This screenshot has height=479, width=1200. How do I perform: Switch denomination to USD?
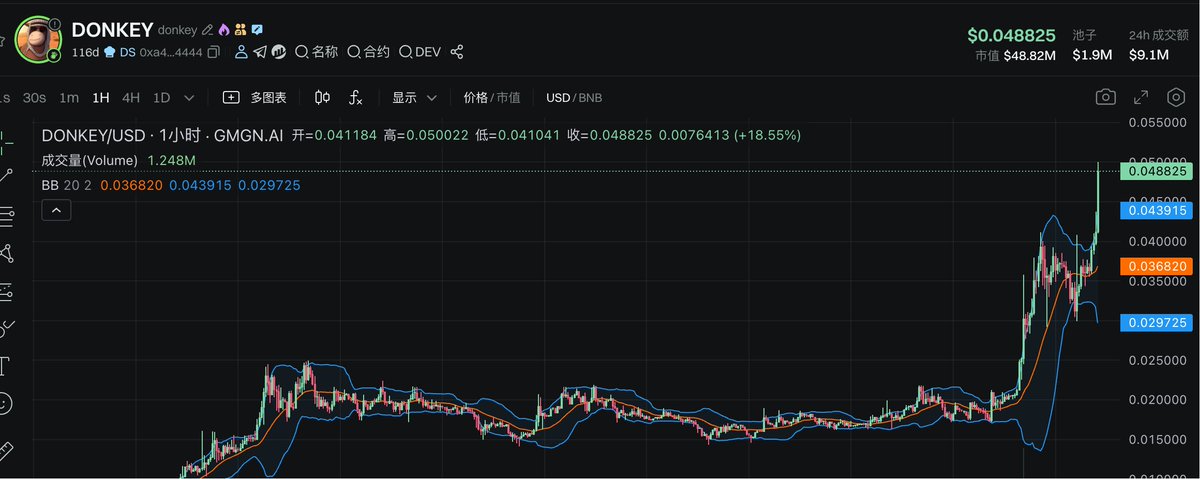point(558,98)
